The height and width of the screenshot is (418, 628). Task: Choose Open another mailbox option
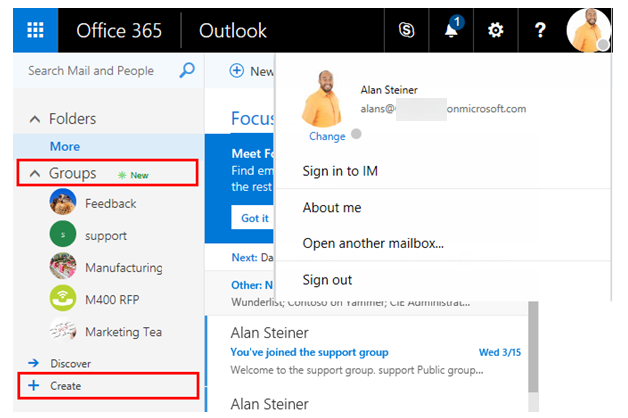point(373,243)
